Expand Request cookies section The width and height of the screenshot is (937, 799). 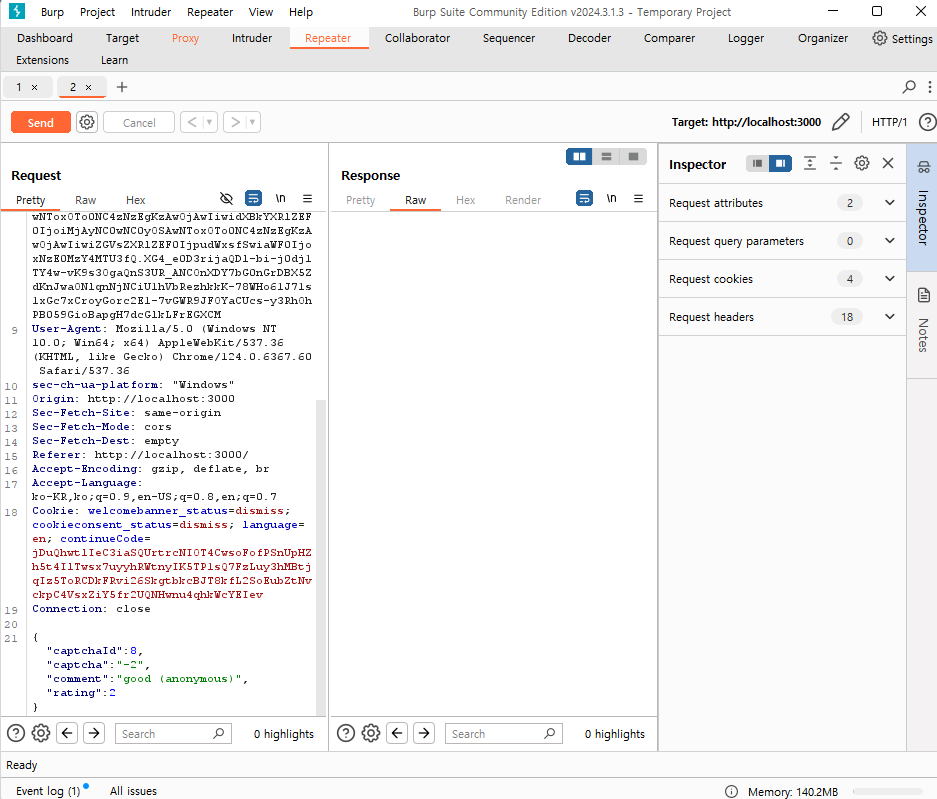click(782, 278)
